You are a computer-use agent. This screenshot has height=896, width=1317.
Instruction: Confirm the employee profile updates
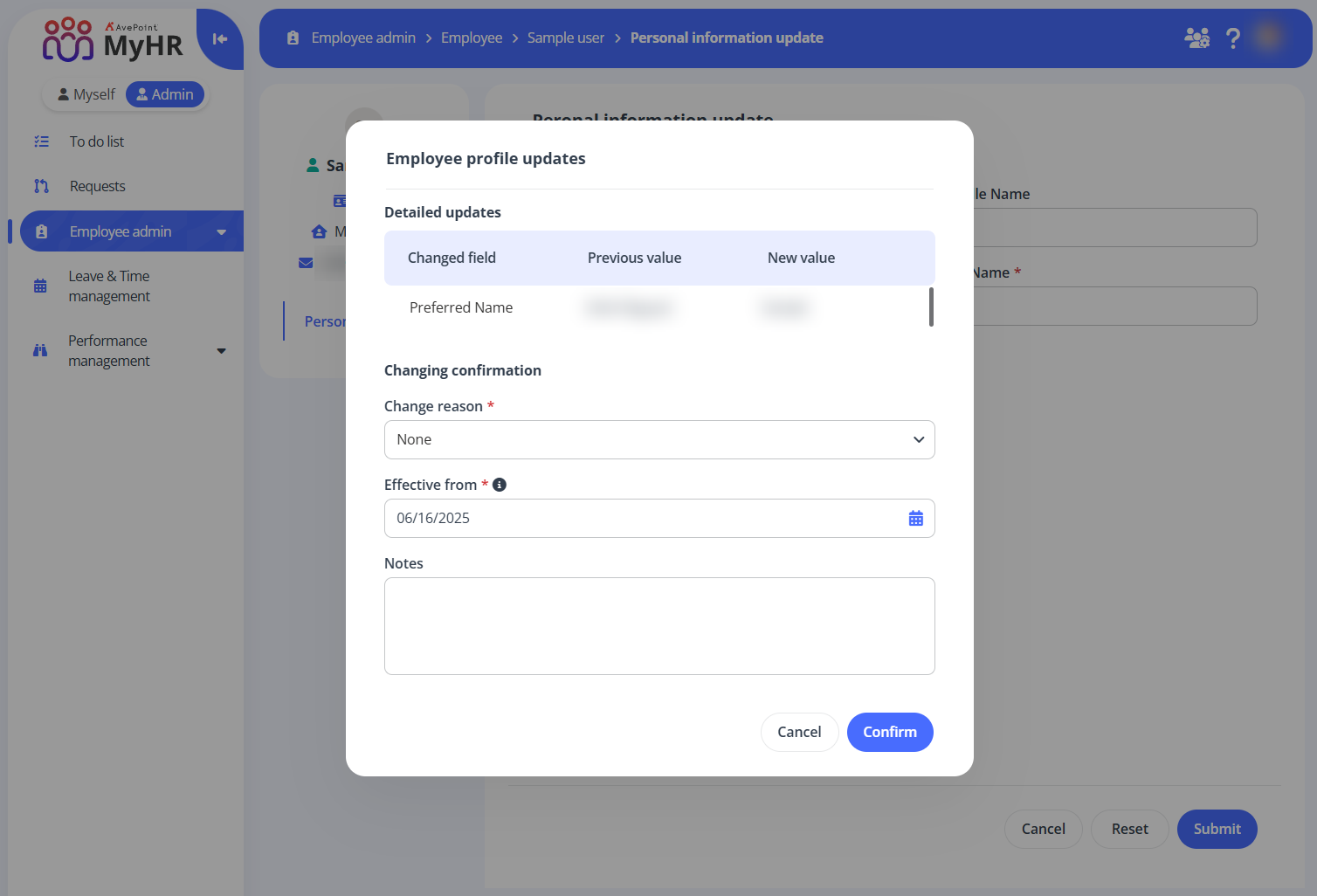click(889, 732)
